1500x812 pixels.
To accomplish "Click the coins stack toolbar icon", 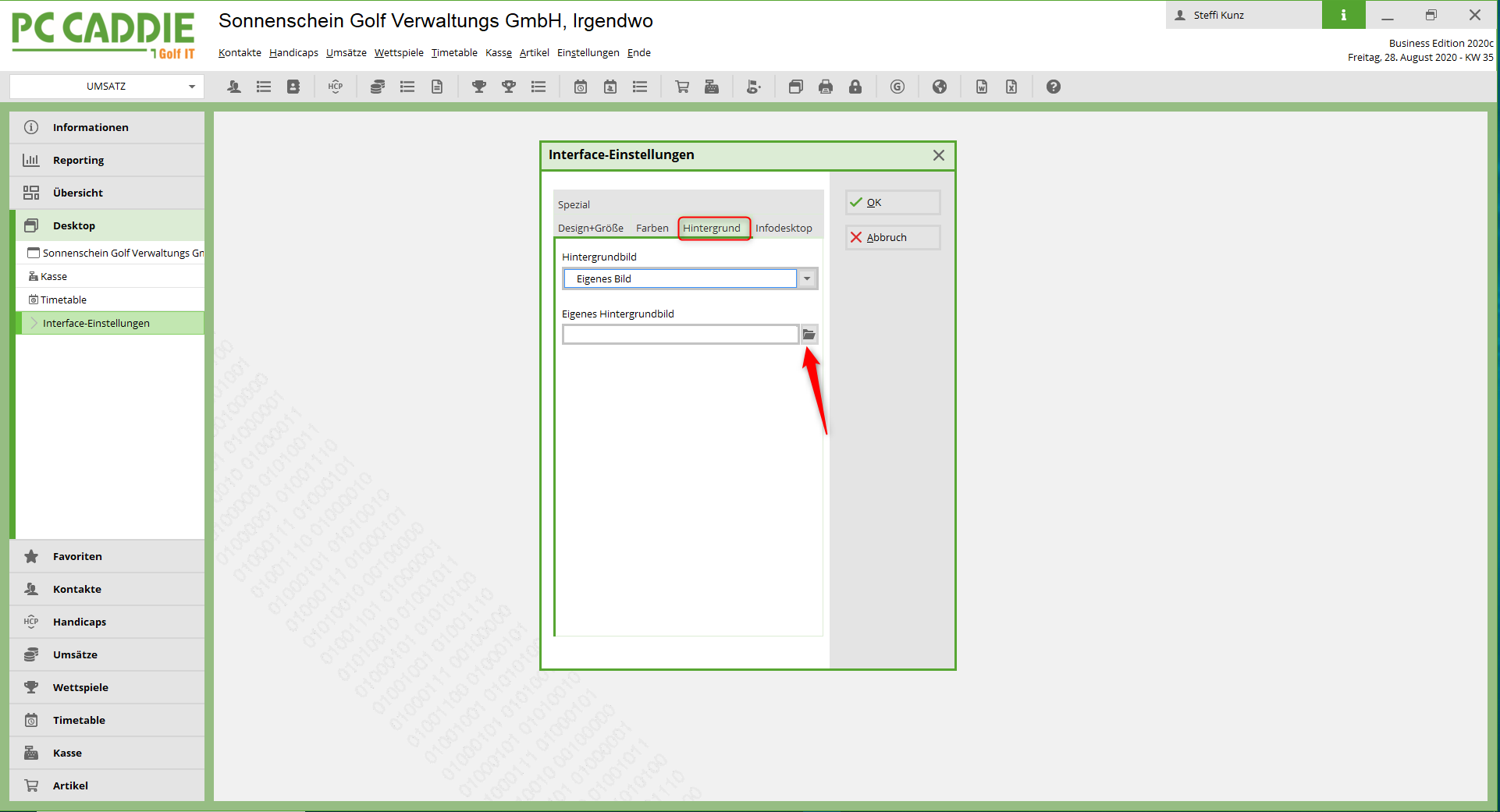I will [x=378, y=87].
